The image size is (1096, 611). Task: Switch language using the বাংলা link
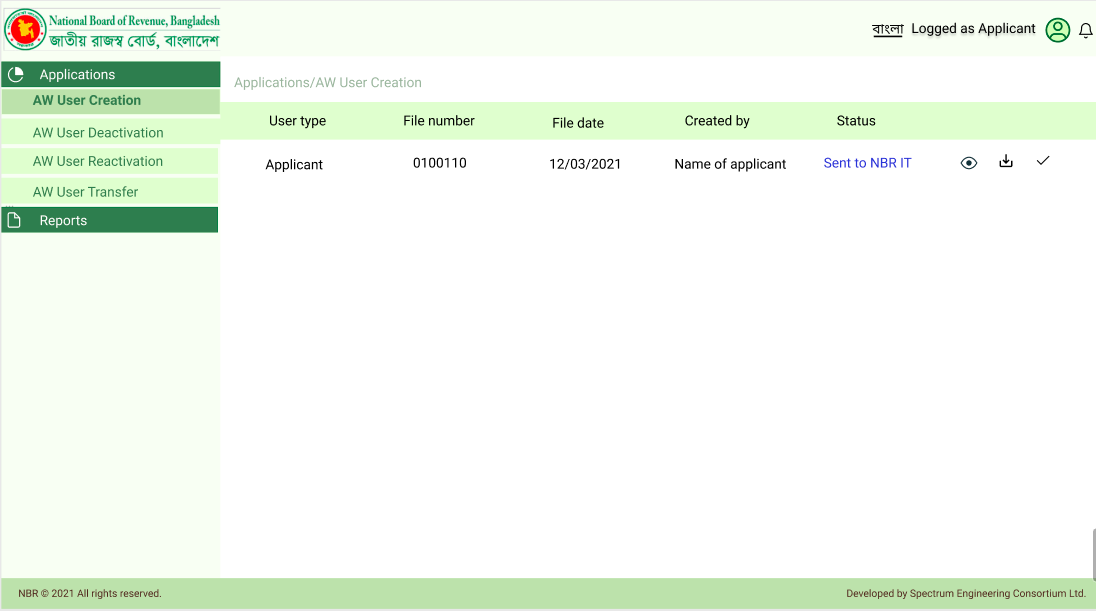(x=887, y=29)
